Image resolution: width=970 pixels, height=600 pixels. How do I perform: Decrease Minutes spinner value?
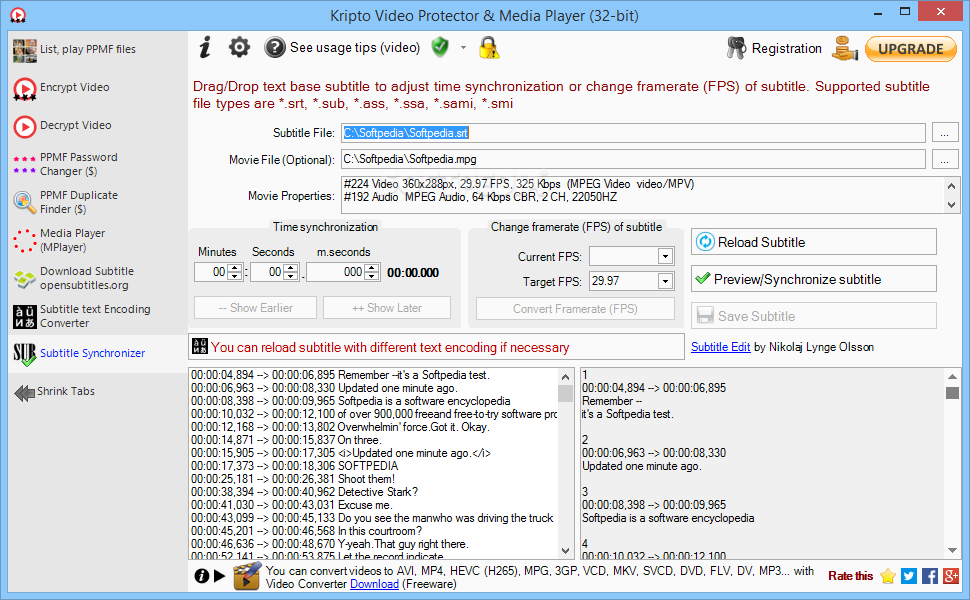tap(234, 276)
